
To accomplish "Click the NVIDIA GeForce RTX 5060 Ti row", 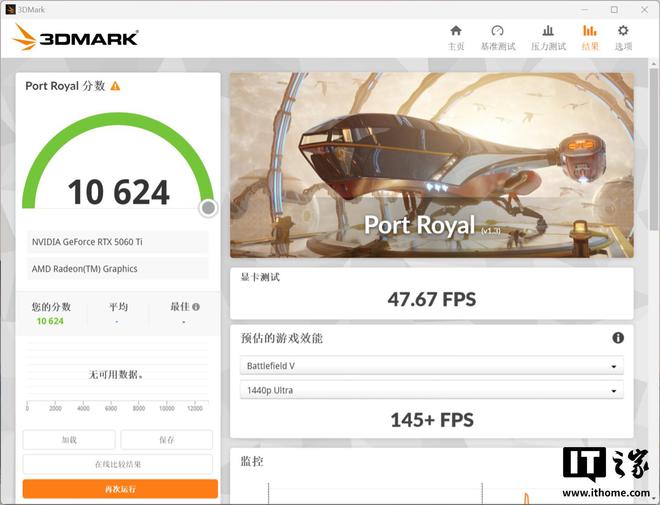I will [118, 242].
